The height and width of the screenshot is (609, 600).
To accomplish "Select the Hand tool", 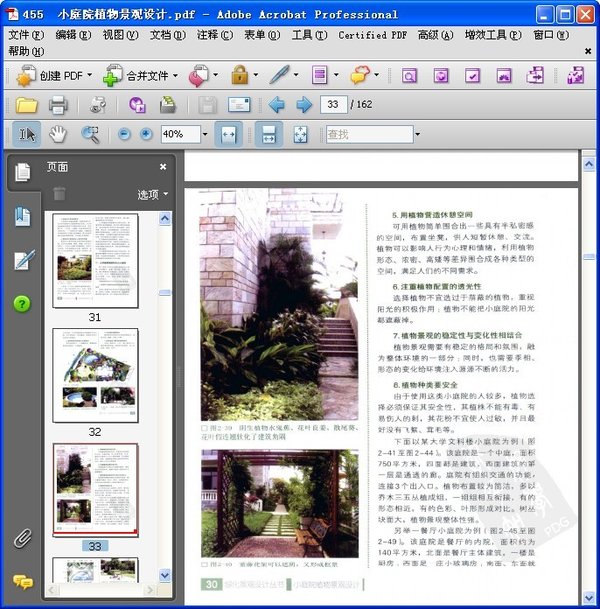I will (x=58, y=134).
